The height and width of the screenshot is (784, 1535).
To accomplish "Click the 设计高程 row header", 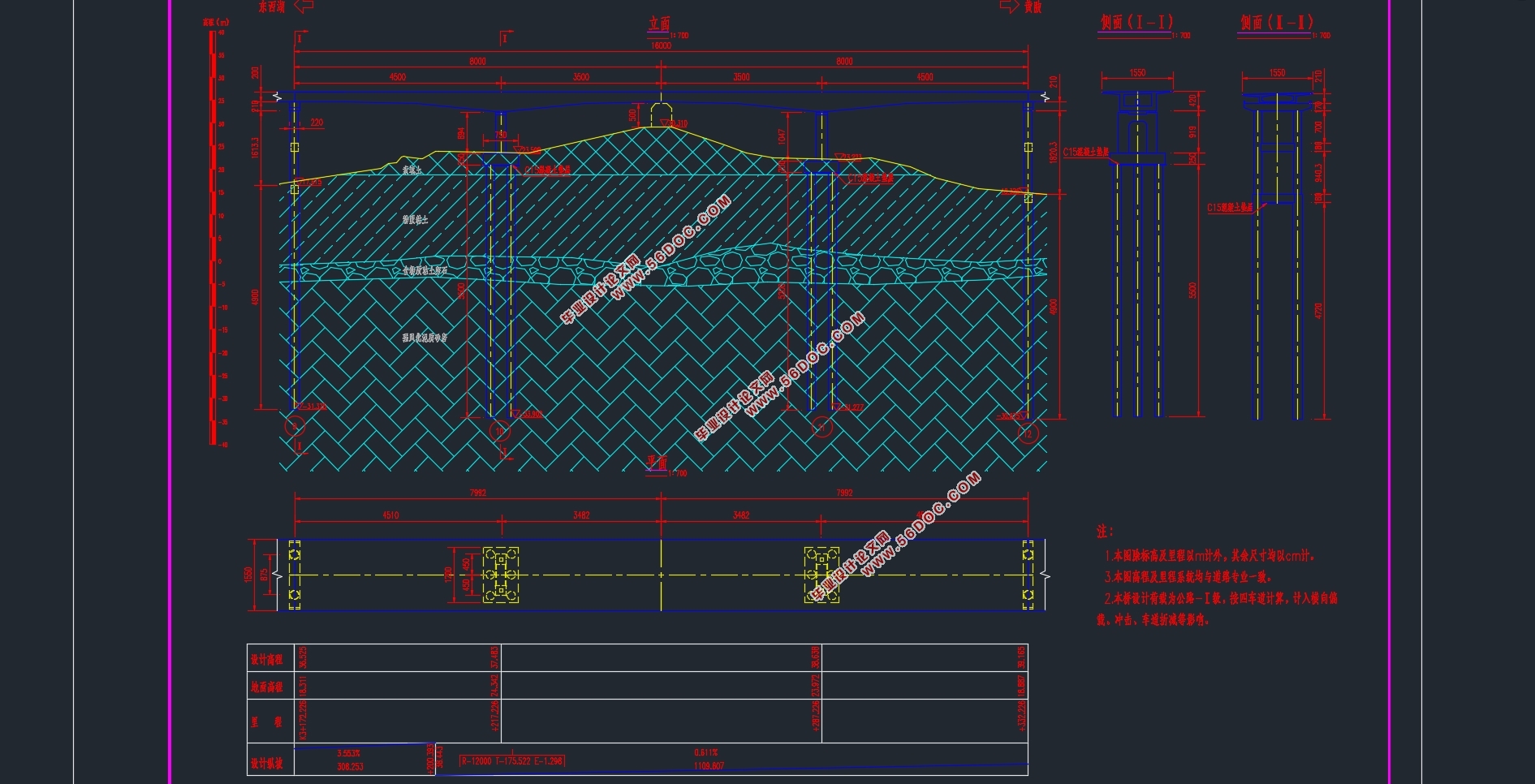I will (266, 660).
